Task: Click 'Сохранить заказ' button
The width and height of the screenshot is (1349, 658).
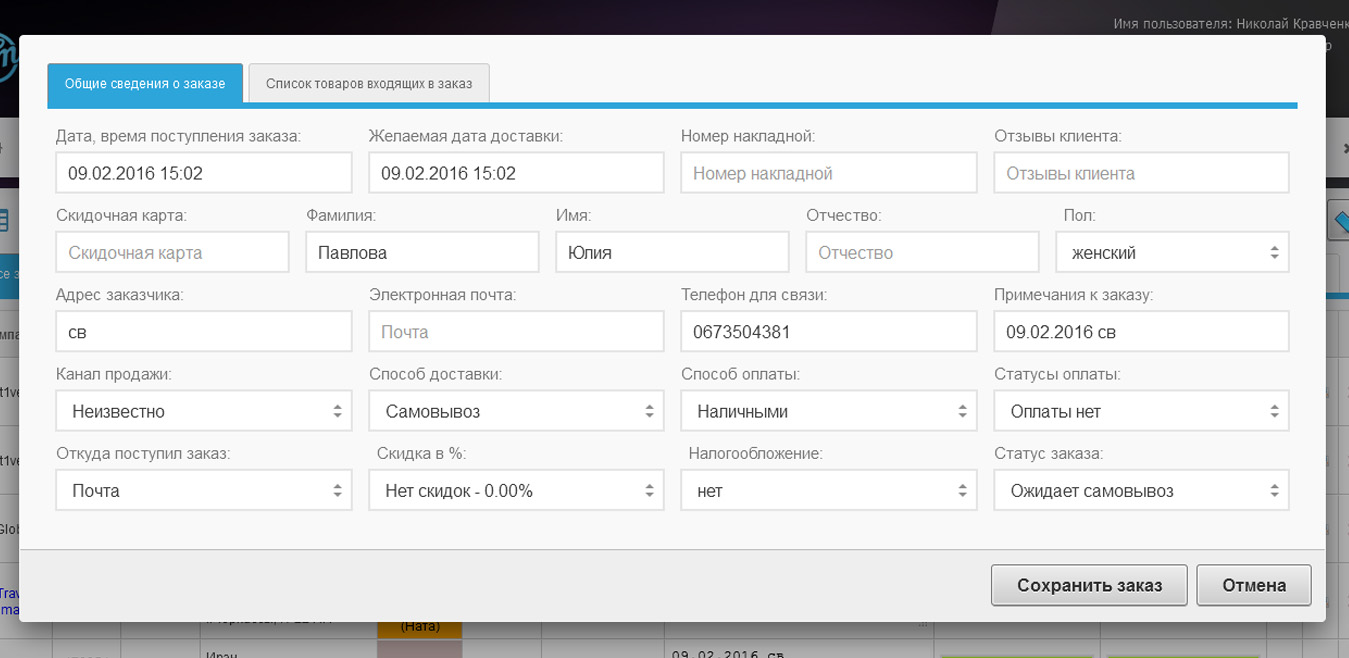Action: pos(1089,586)
